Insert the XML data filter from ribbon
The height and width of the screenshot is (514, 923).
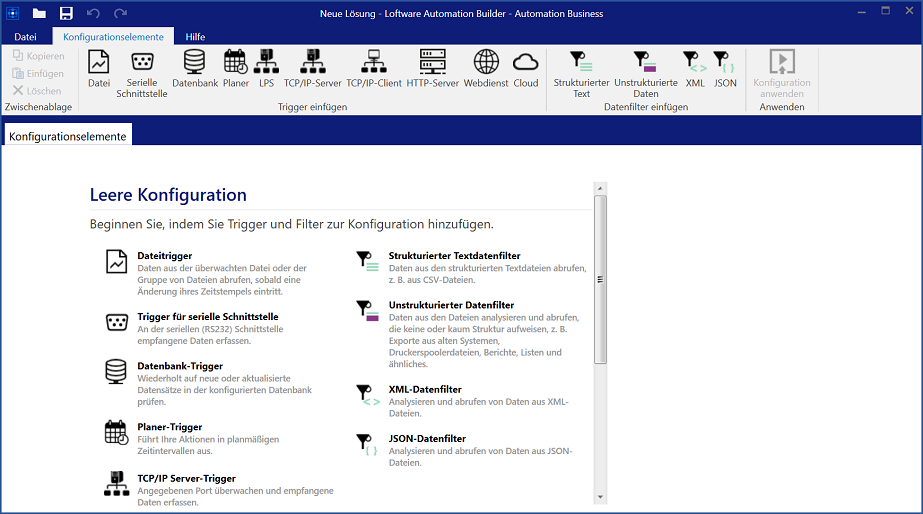[x=695, y=69]
